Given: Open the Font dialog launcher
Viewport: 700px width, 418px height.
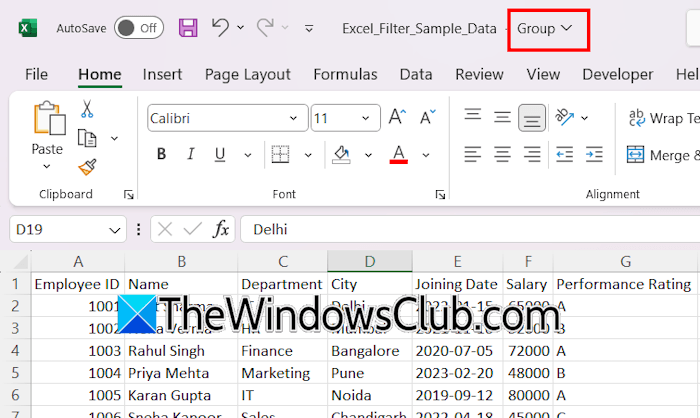Looking at the screenshot, I should pos(441,195).
